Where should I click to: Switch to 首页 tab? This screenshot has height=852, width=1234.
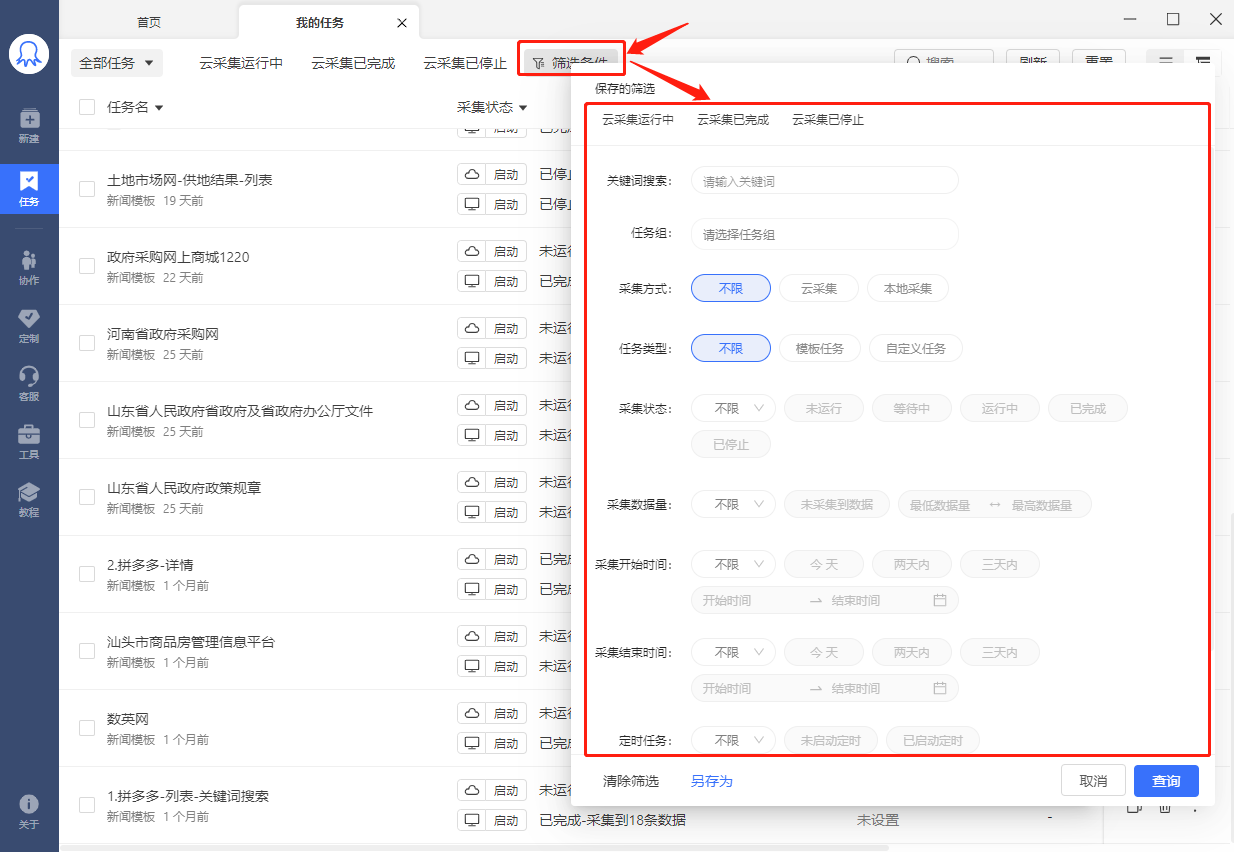click(149, 22)
